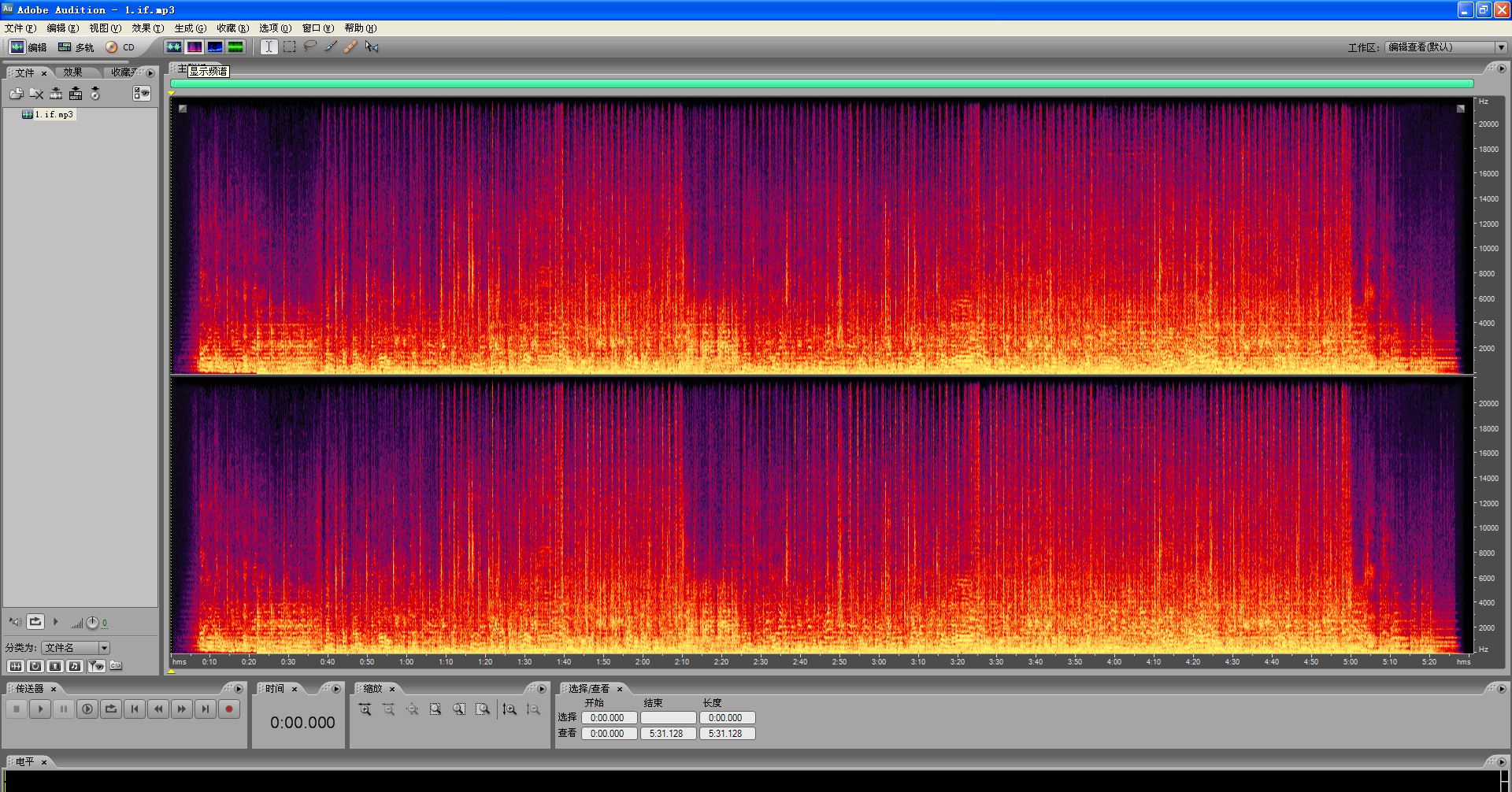Switch to Multitrack view (多轨)
This screenshot has height=792, width=1512.
point(76,47)
